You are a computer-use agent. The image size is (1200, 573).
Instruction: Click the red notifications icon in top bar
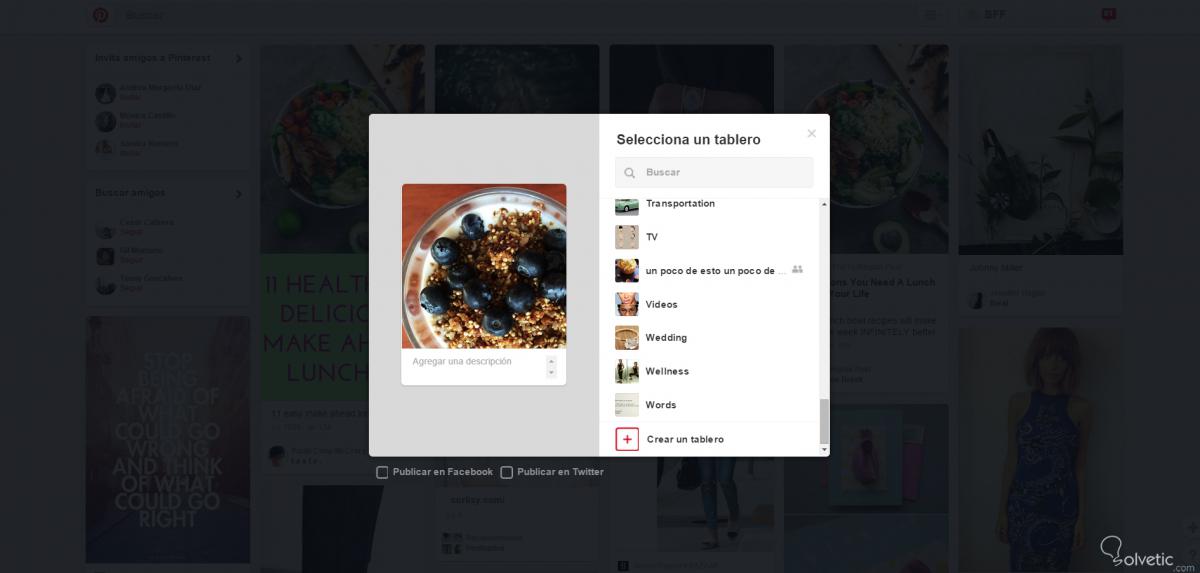[1108, 14]
